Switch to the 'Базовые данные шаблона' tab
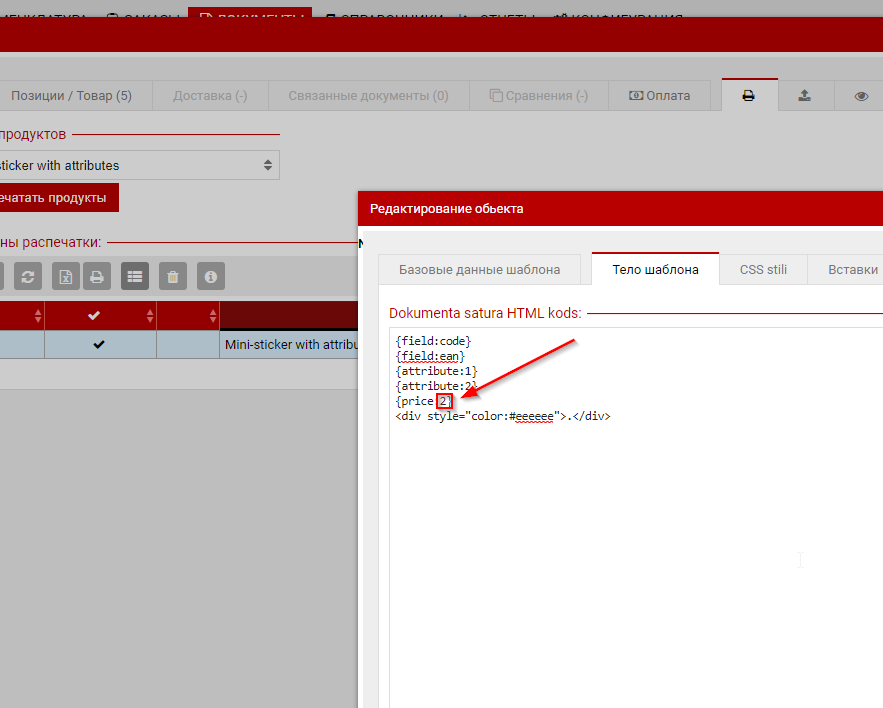 click(479, 269)
